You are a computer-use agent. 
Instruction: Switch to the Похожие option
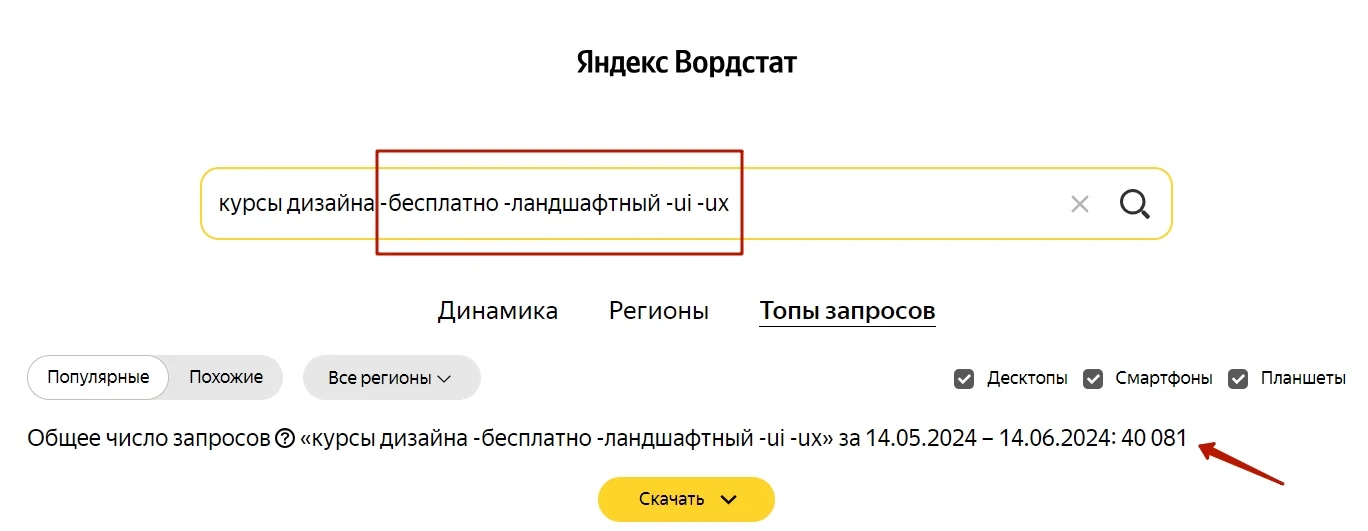tap(226, 377)
